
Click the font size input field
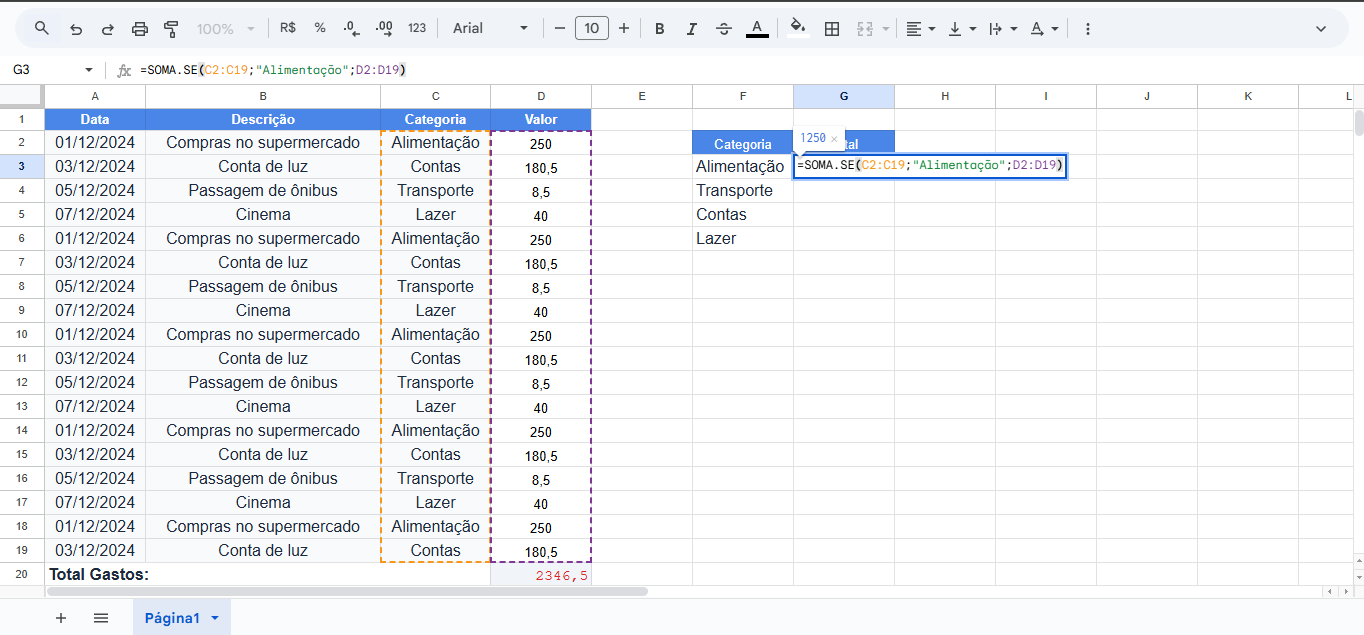tap(591, 28)
